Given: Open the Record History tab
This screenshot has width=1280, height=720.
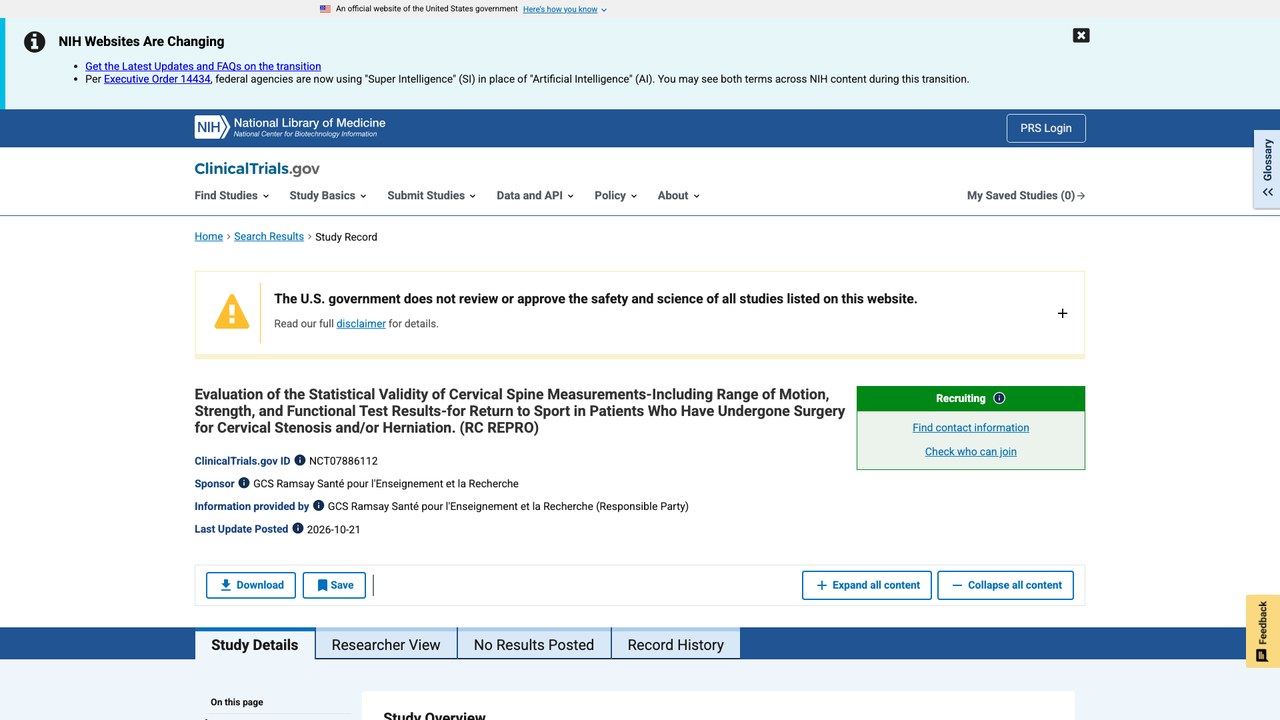Looking at the screenshot, I should [x=676, y=645].
